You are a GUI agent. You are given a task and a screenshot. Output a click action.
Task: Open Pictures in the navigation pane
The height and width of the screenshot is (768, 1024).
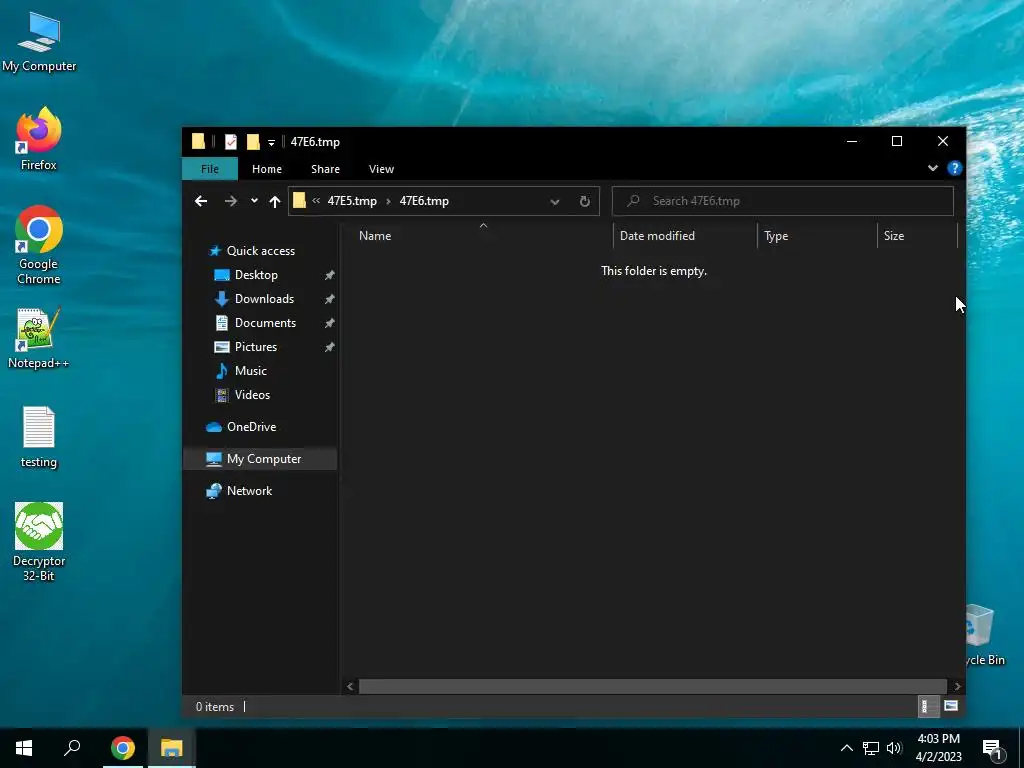point(255,347)
